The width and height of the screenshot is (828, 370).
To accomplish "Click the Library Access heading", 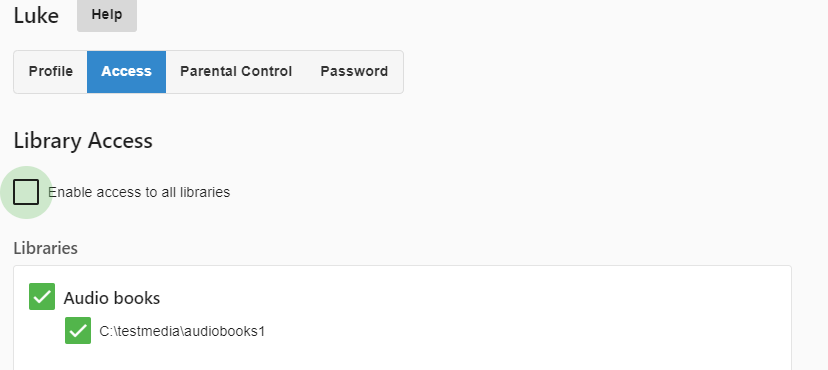I will coord(83,141).
